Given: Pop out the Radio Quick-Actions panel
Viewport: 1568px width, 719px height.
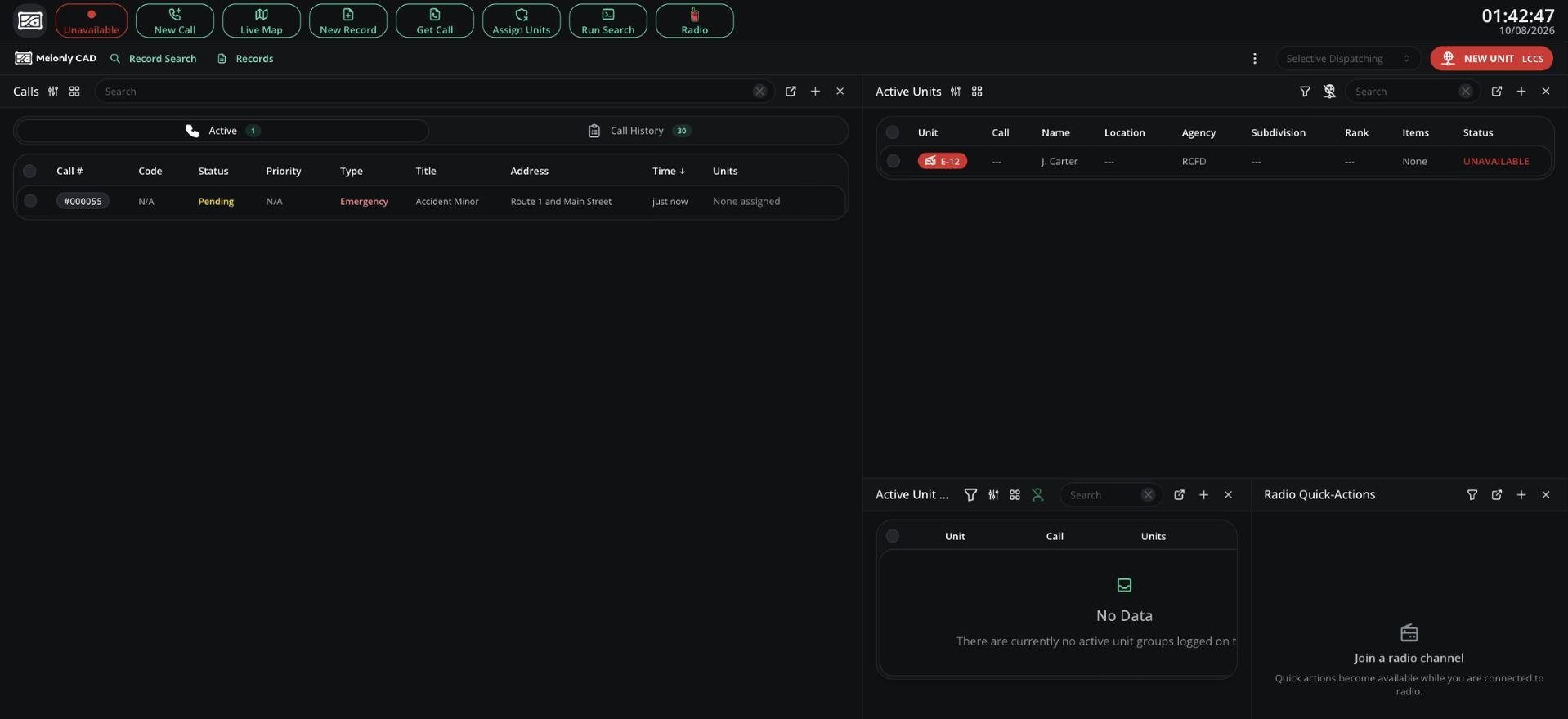Looking at the screenshot, I should coord(1497,495).
